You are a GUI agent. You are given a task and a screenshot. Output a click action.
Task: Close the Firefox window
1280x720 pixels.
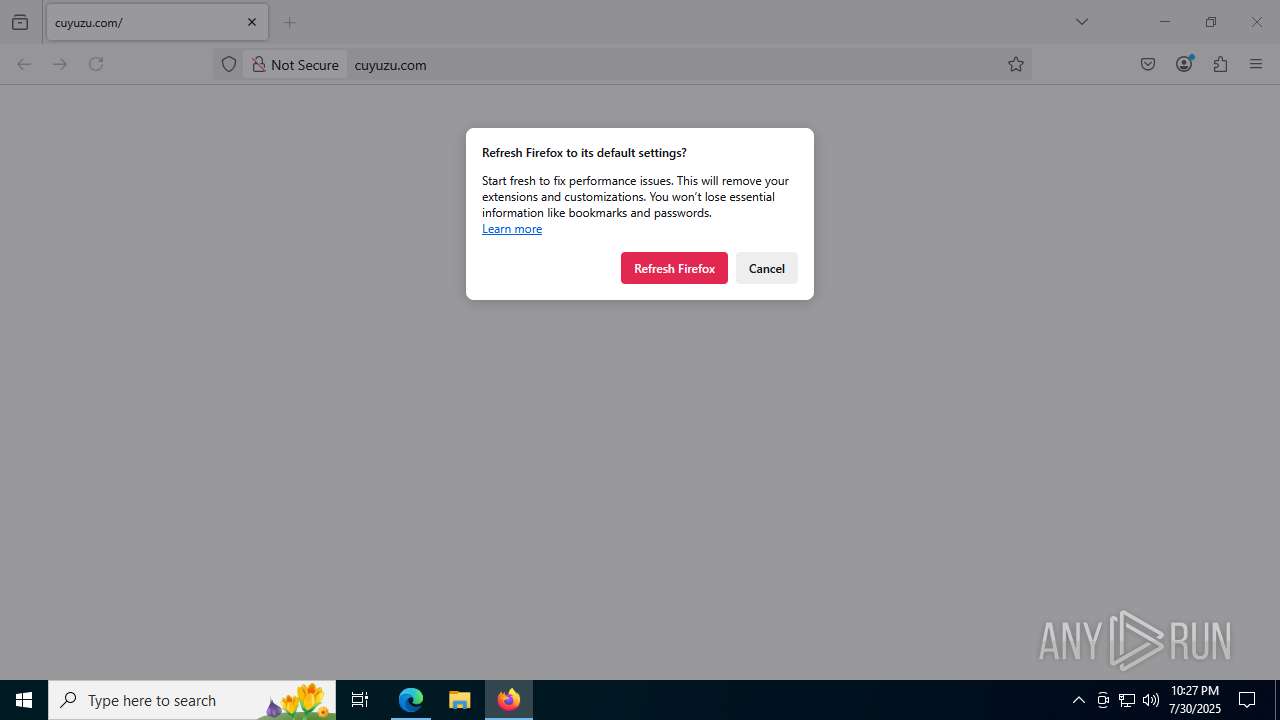[x=1256, y=22]
